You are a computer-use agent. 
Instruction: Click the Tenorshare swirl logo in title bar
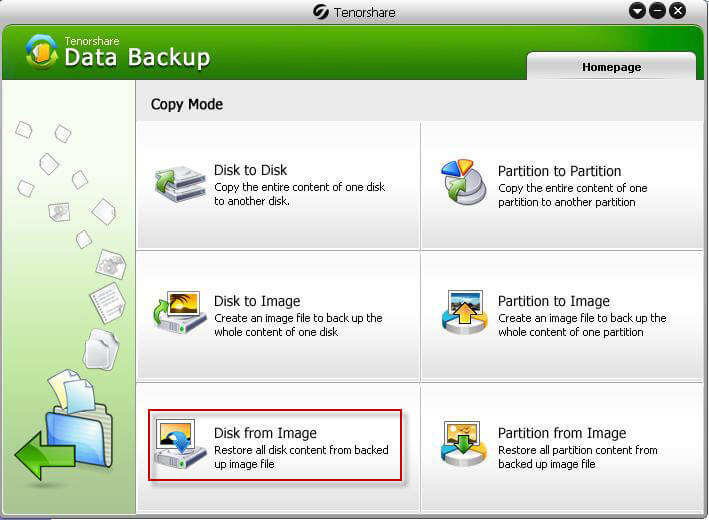(321, 11)
